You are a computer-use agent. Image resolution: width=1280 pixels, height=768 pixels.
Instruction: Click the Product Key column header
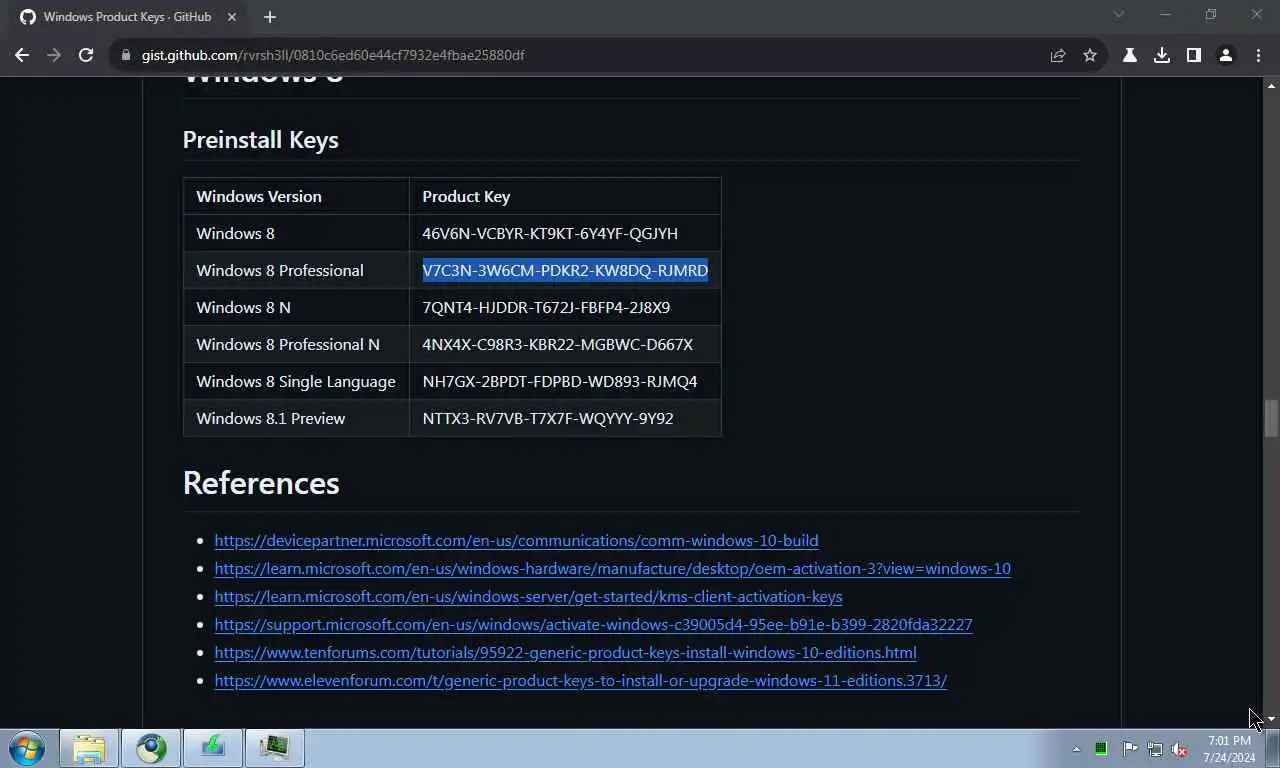(x=466, y=196)
